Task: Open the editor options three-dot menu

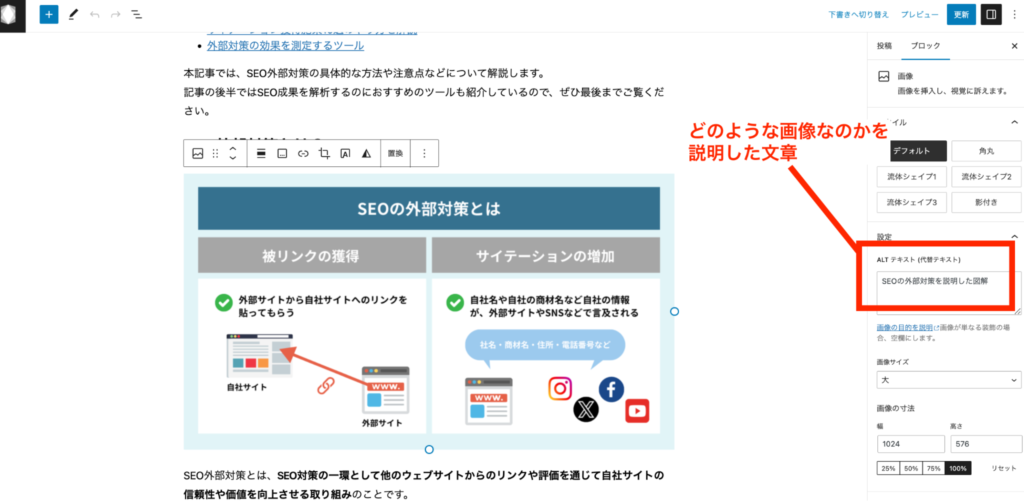Action: (1014, 14)
